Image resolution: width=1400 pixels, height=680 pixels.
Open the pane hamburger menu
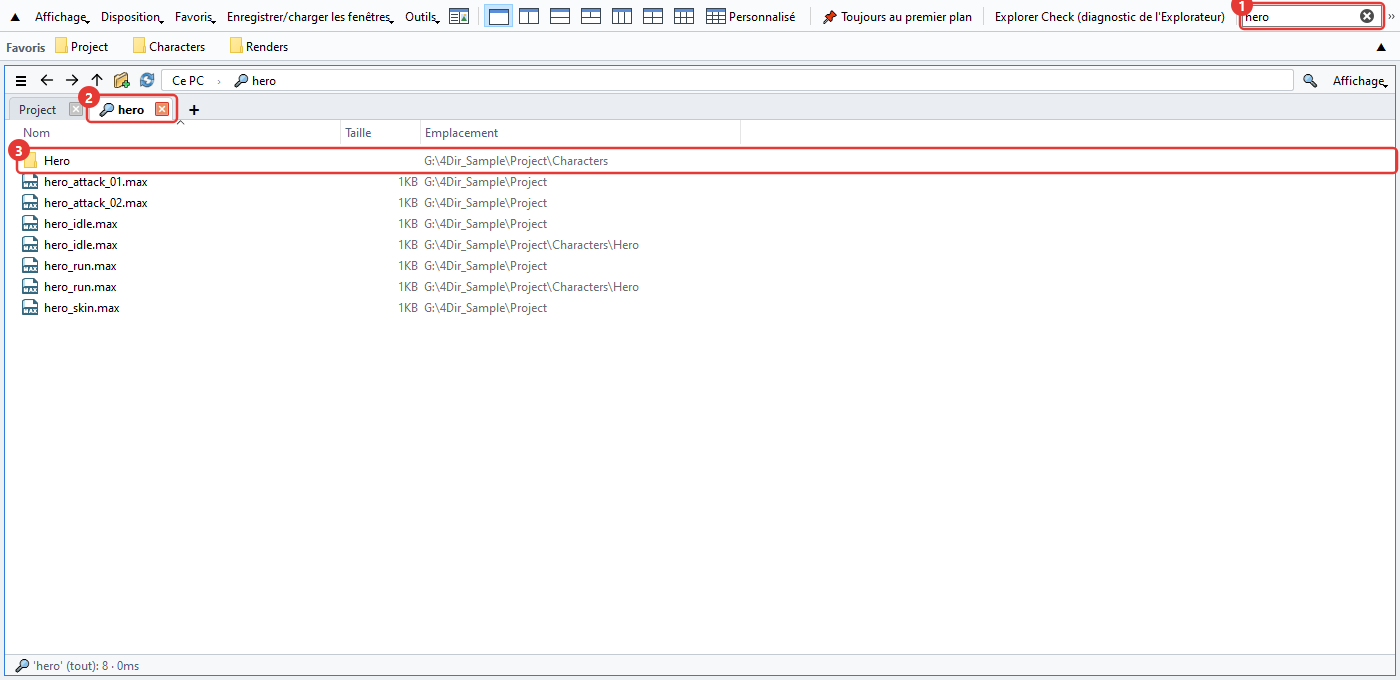coord(21,81)
